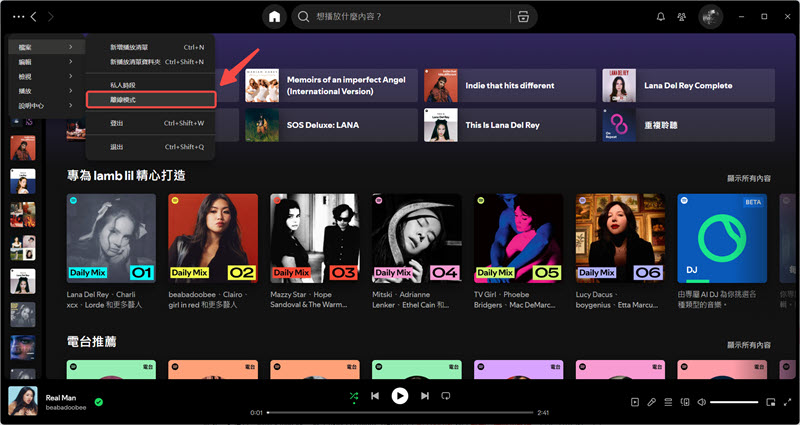Click the search magnifier icon
Image resolution: width=800 pixels, height=425 pixels.
click(304, 17)
